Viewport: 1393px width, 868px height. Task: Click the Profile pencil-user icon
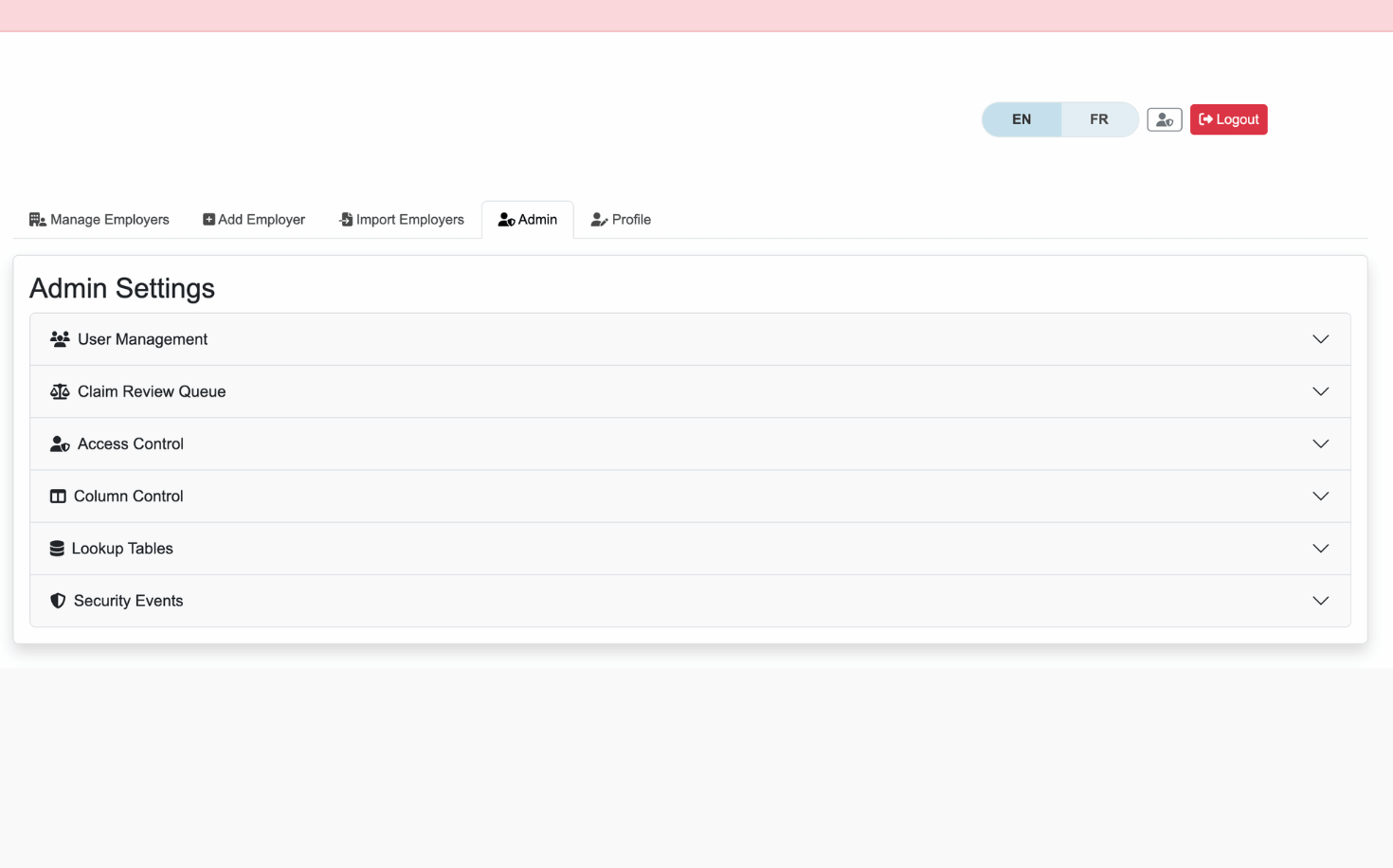tap(600, 219)
